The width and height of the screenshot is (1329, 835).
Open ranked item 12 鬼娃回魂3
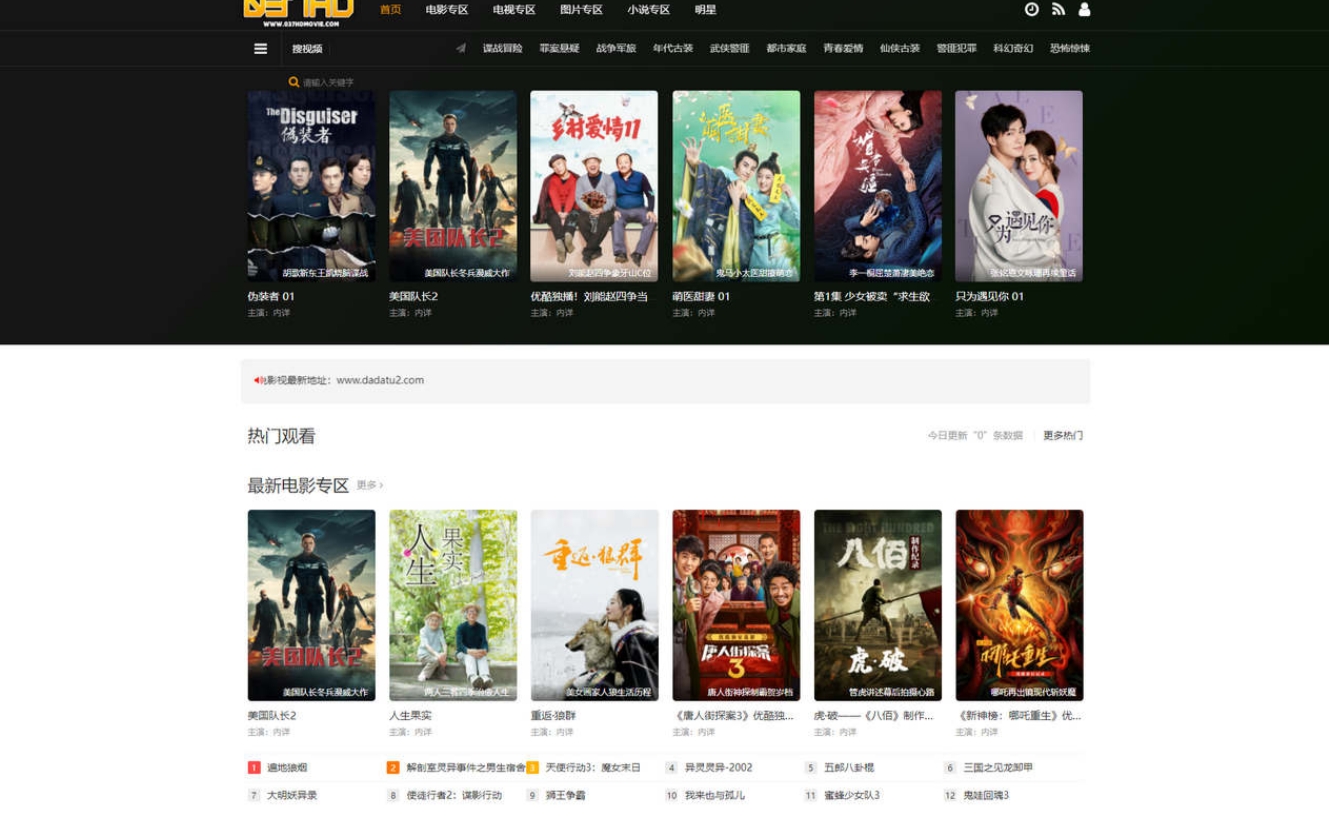pyautogui.click(x=986, y=796)
